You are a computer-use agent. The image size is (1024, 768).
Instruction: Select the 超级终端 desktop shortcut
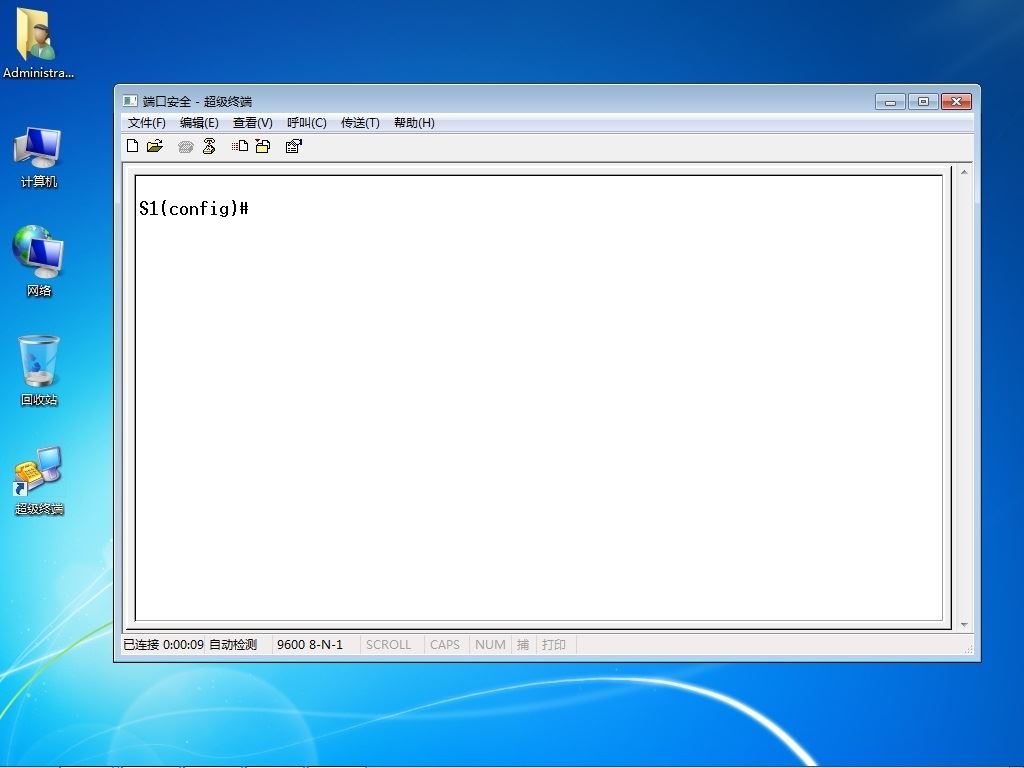coord(39,481)
